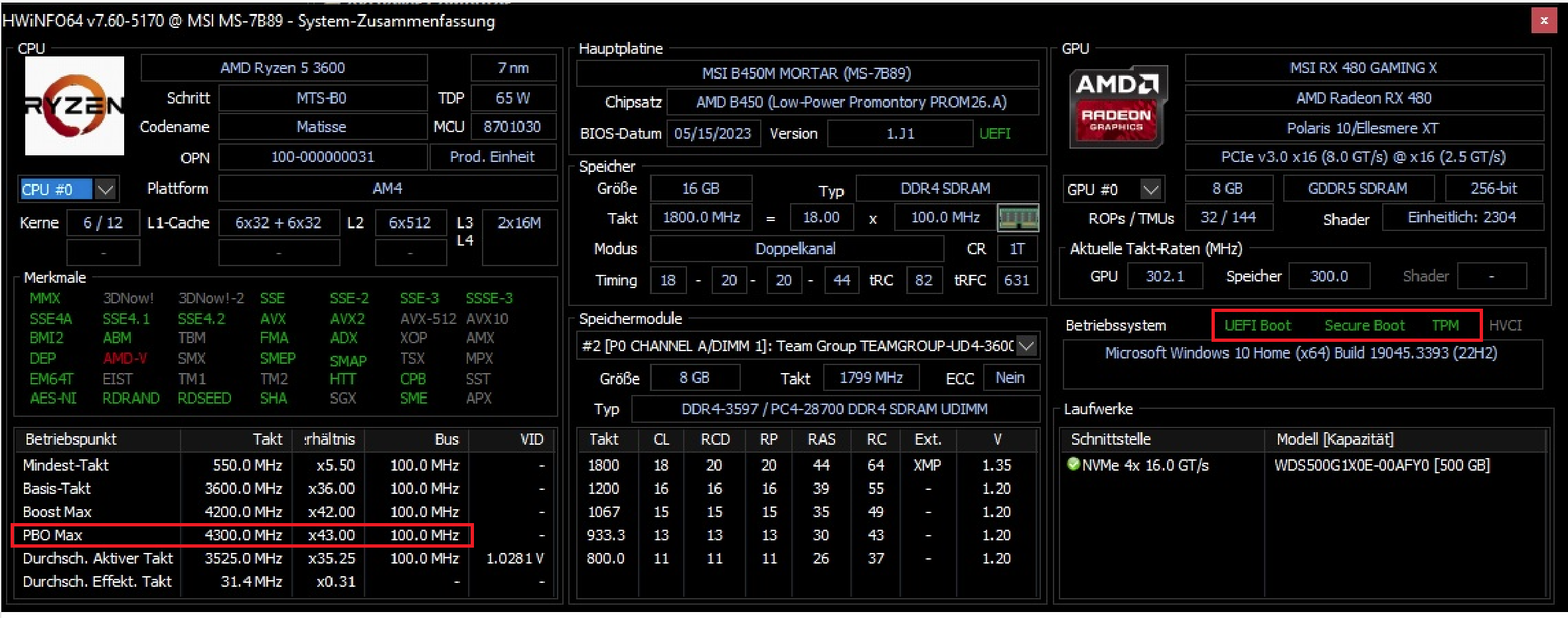Expand the memory module selection dropdown
Screen dimensions: 1568x618
1026,346
